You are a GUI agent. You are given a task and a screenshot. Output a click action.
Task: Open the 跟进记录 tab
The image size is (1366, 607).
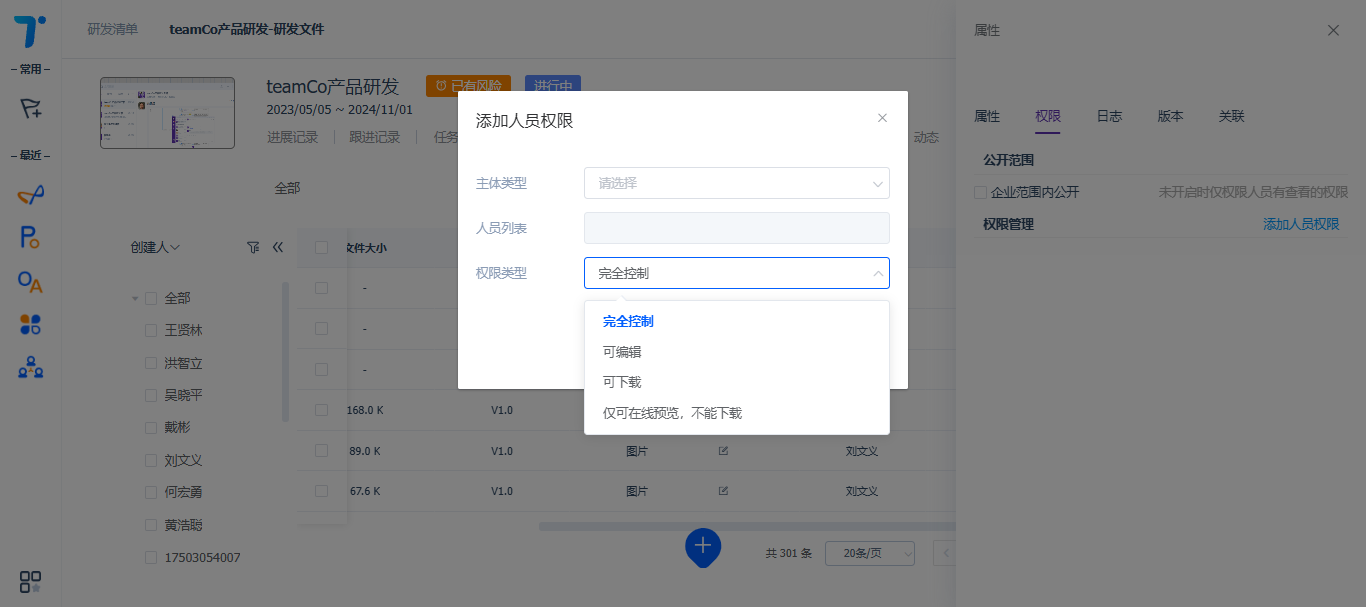pos(374,137)
